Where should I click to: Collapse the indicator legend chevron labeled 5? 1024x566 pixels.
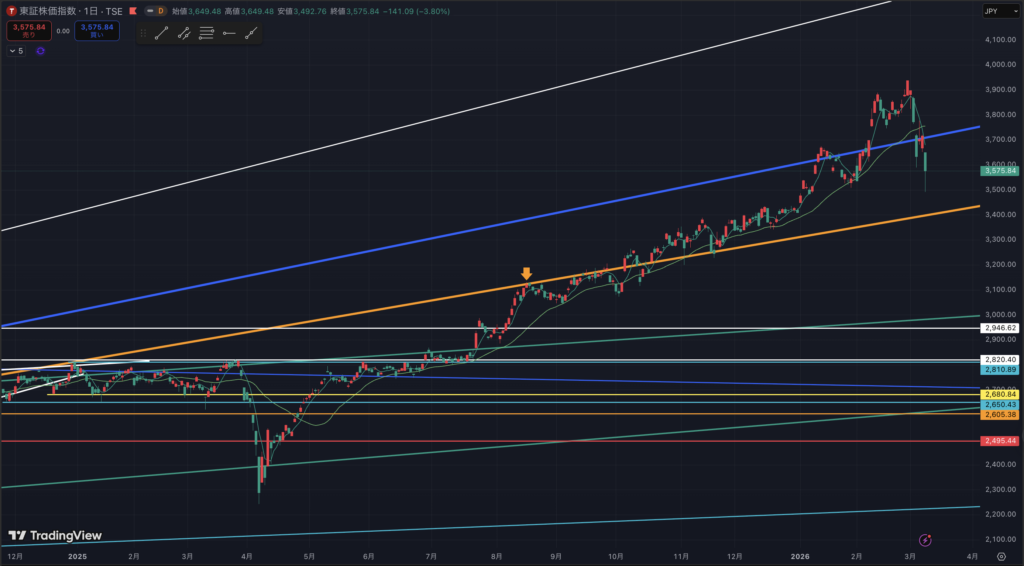[12, 50]
